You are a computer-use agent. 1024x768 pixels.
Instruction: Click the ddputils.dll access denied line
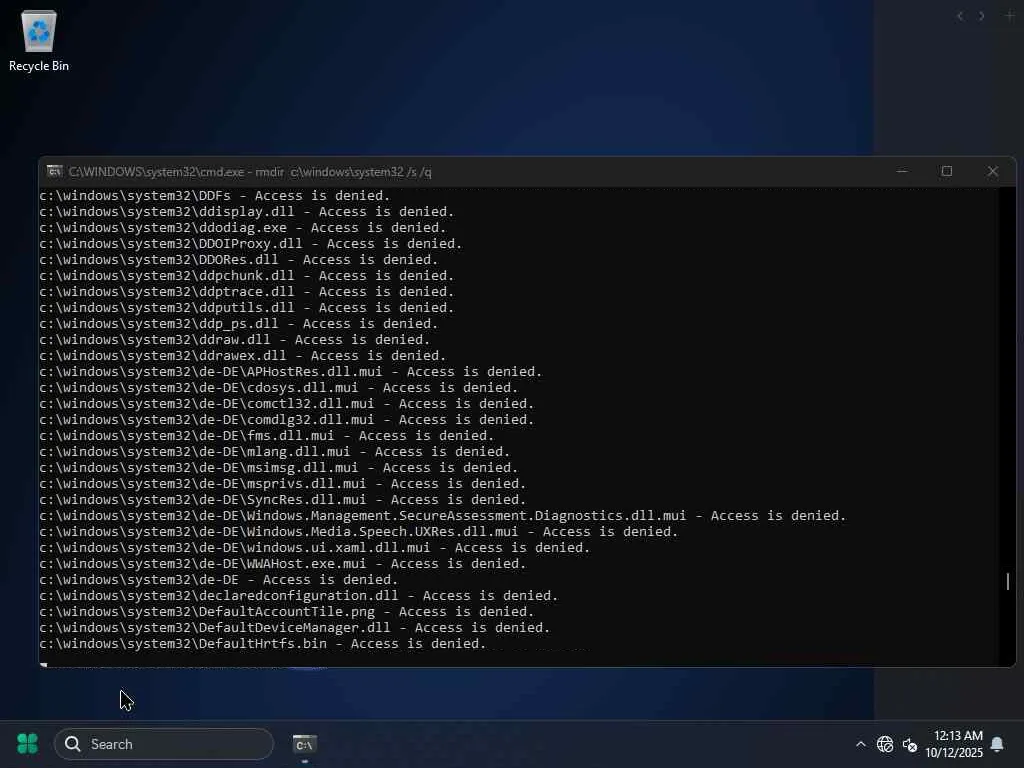tap(247, 308)
